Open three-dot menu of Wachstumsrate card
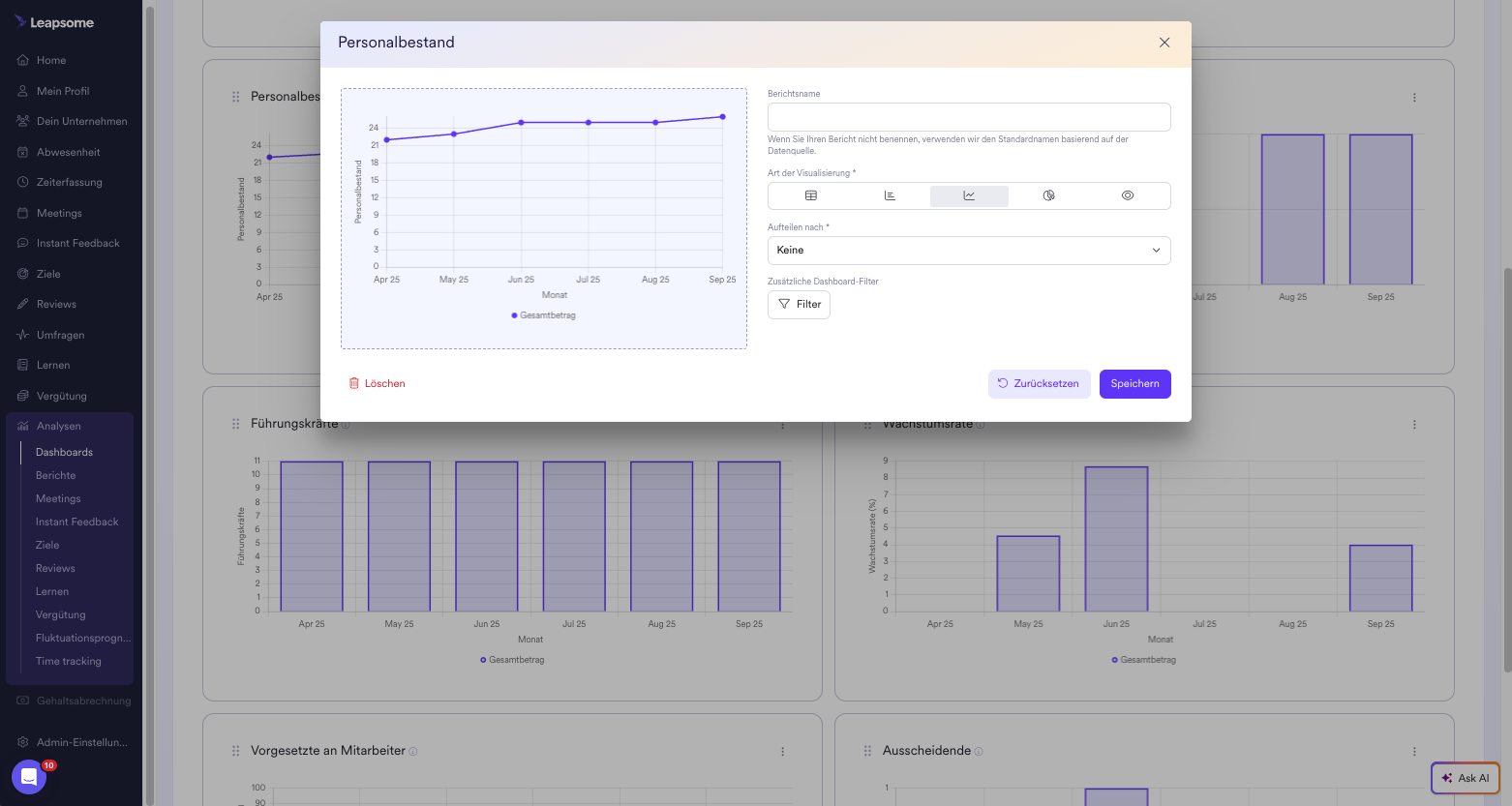 (x=1414, y=425)
